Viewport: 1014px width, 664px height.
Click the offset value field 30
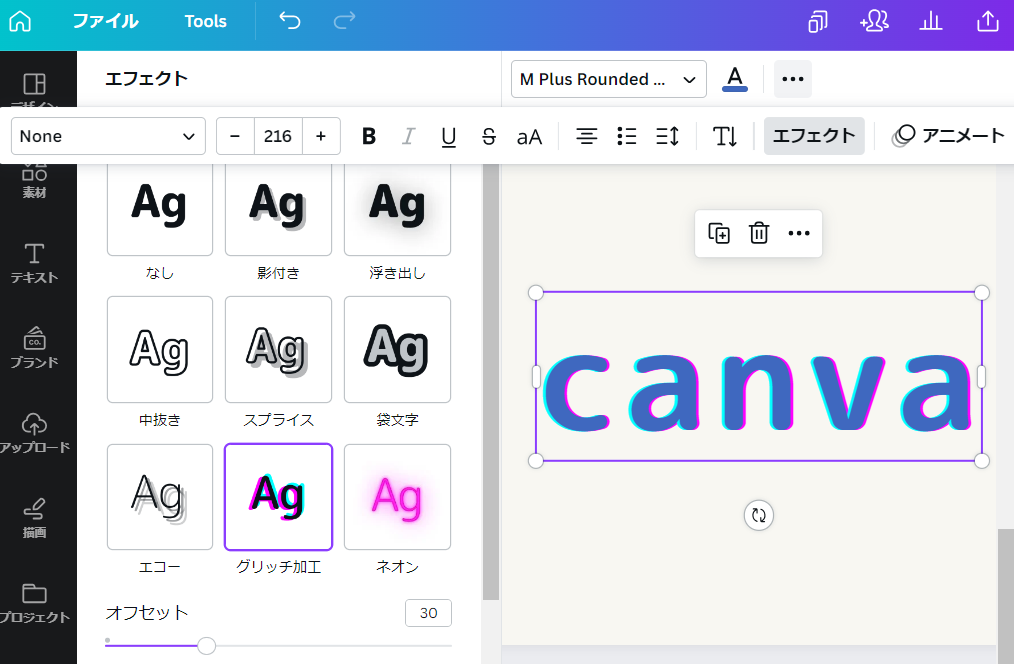point(428,613)
